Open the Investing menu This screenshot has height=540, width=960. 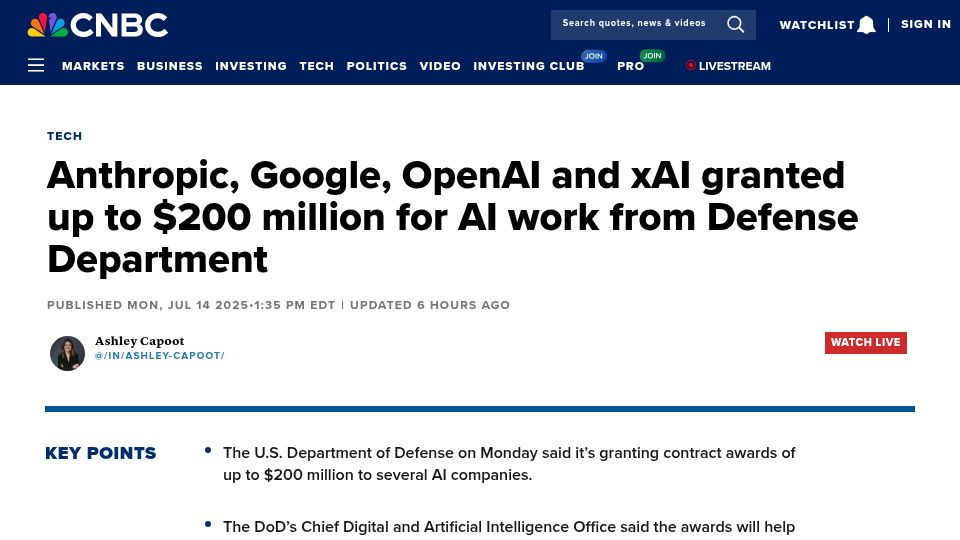tap(251, 66)
